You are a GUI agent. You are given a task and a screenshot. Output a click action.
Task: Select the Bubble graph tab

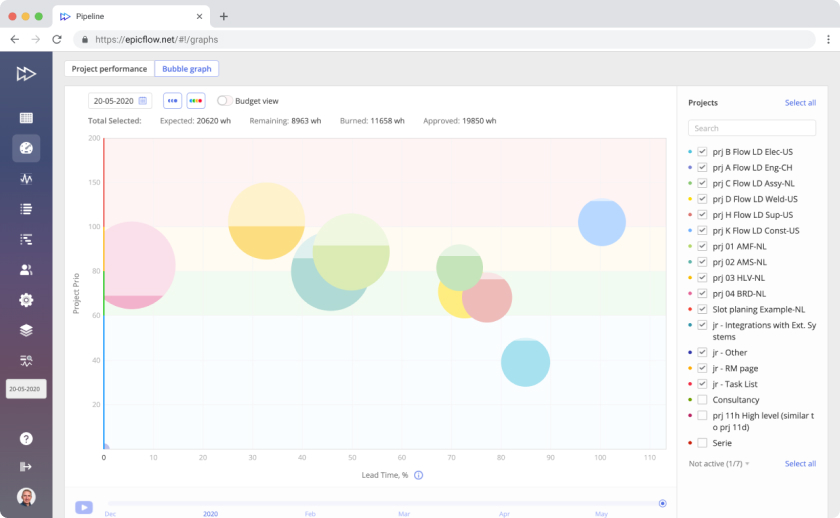point(186,69)
